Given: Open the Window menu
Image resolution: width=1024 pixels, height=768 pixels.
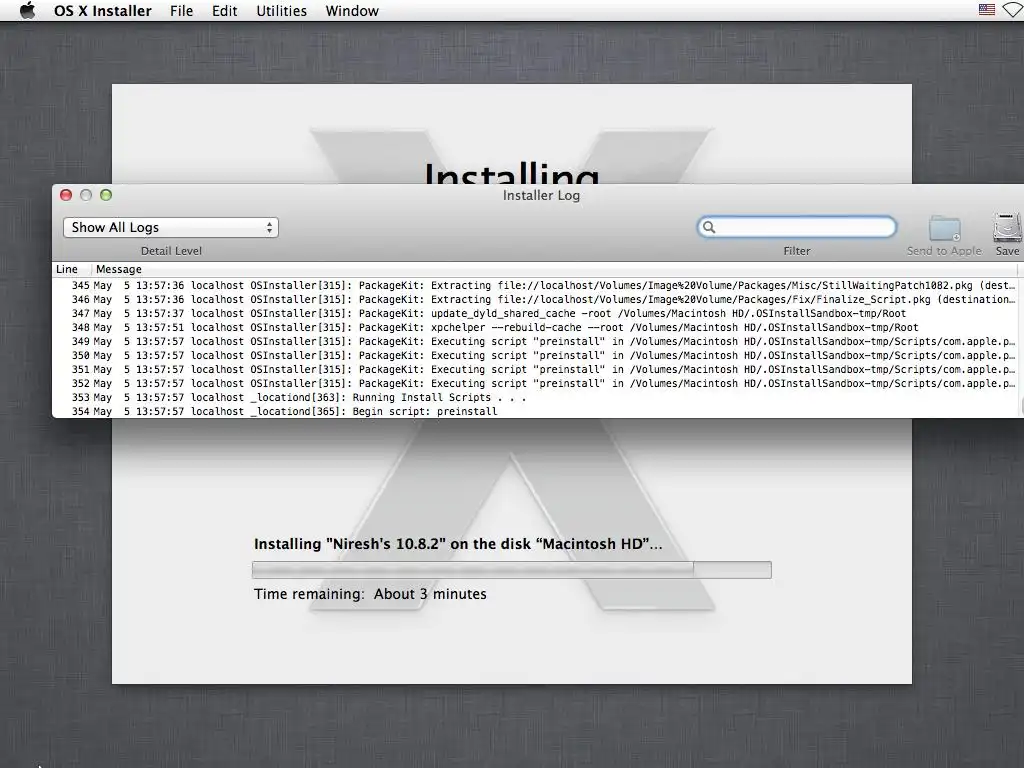Looking at the screenshot, I should 352,10.
